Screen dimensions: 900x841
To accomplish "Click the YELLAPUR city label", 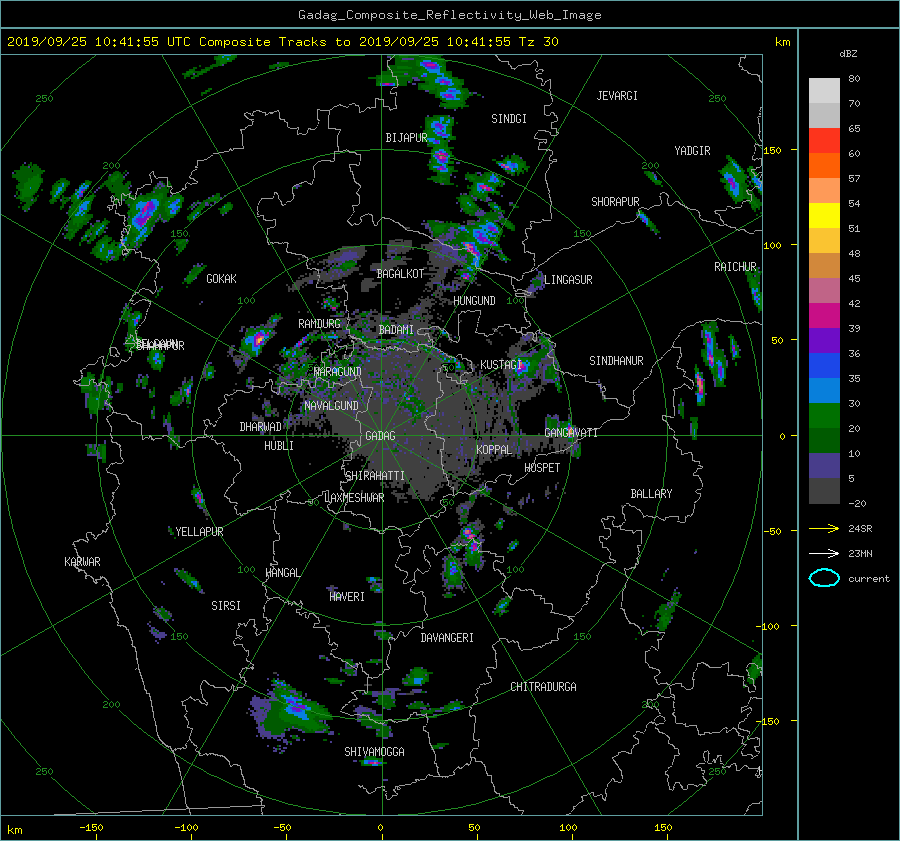I will [199, 532].
